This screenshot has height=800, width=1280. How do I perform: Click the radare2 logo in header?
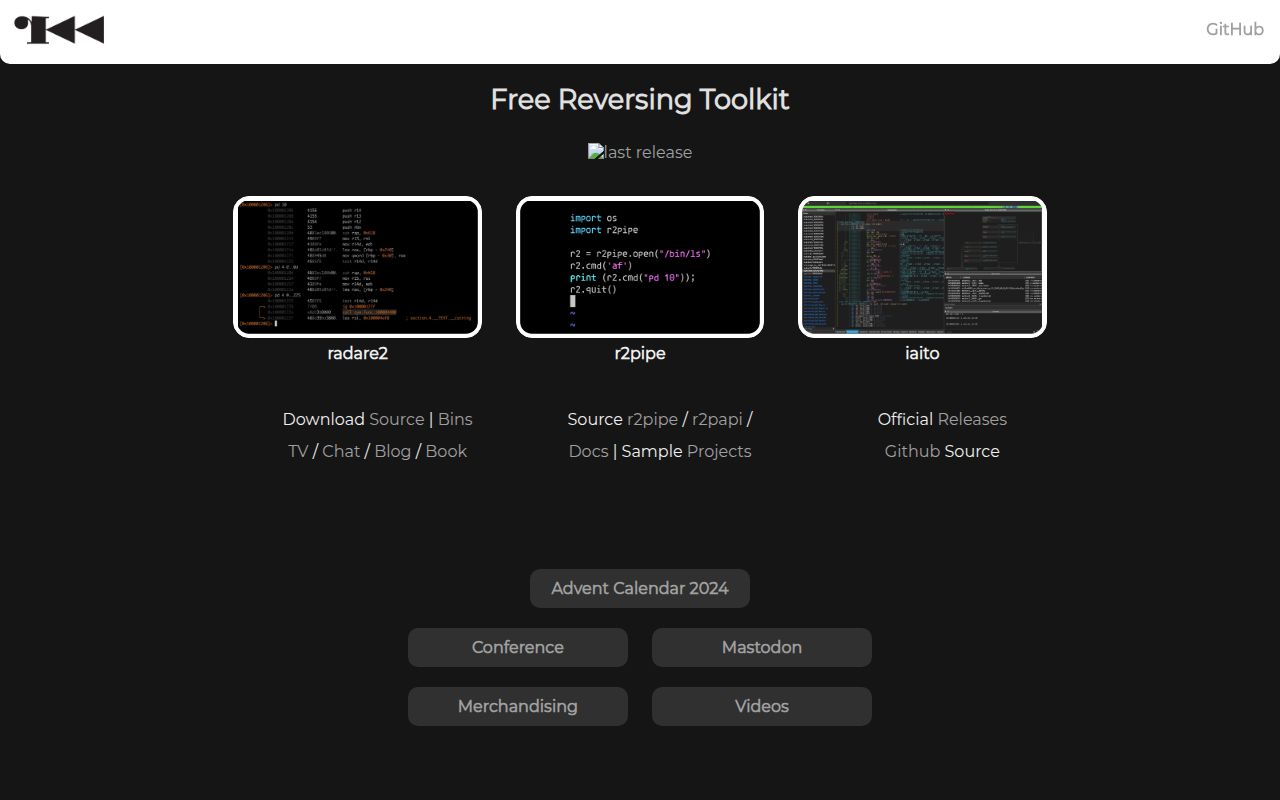point(60,30)
